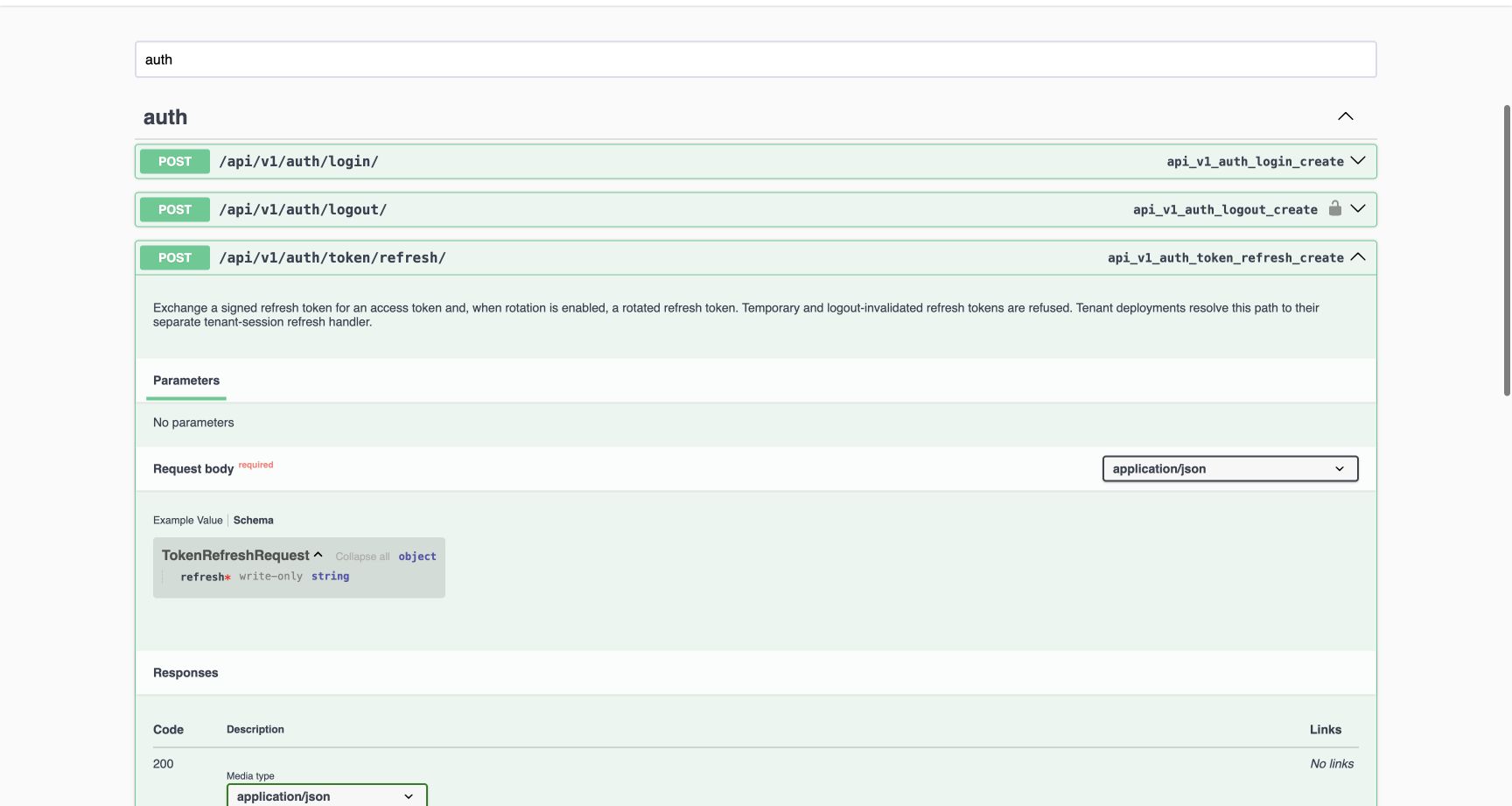Click the object type label

tap(417, 557)
